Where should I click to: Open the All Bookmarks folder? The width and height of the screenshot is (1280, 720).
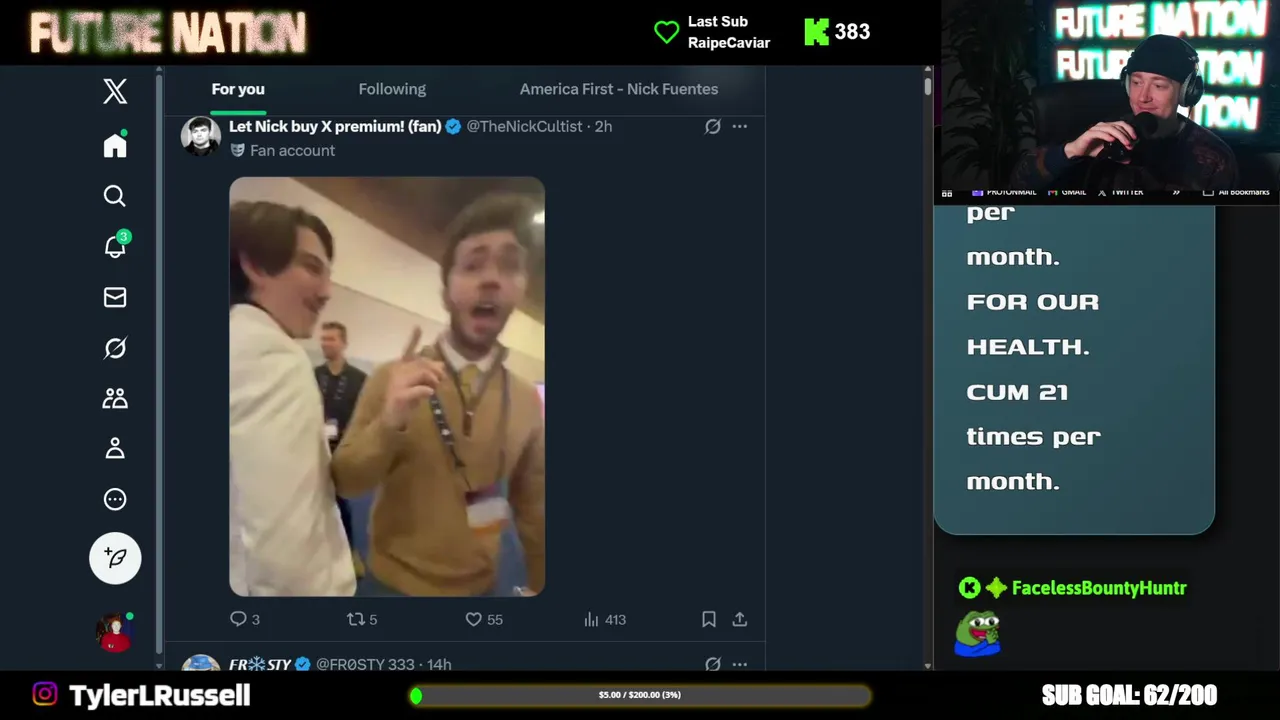(1236, 192)
